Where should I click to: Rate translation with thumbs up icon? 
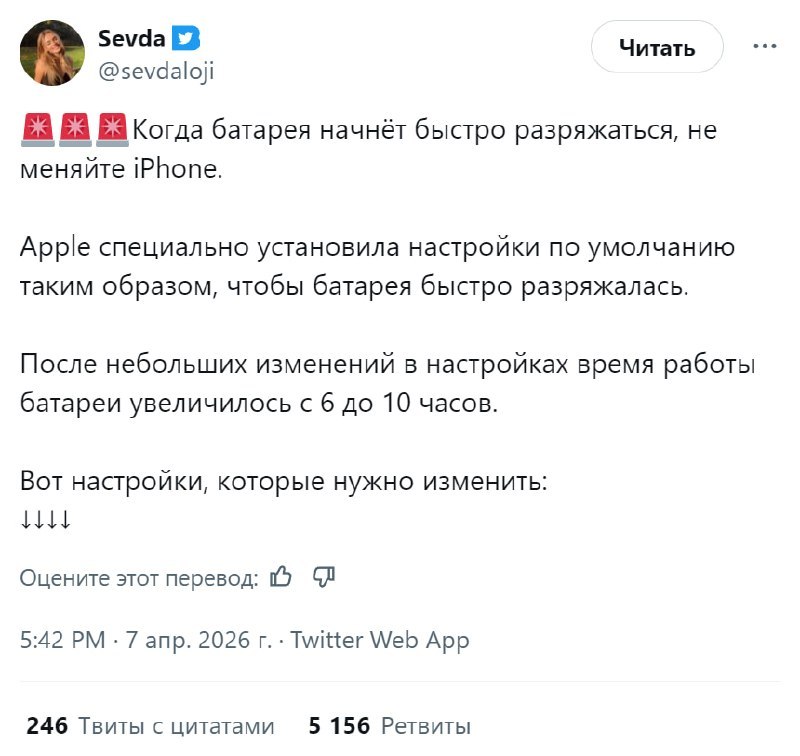(x=282, y=576)
